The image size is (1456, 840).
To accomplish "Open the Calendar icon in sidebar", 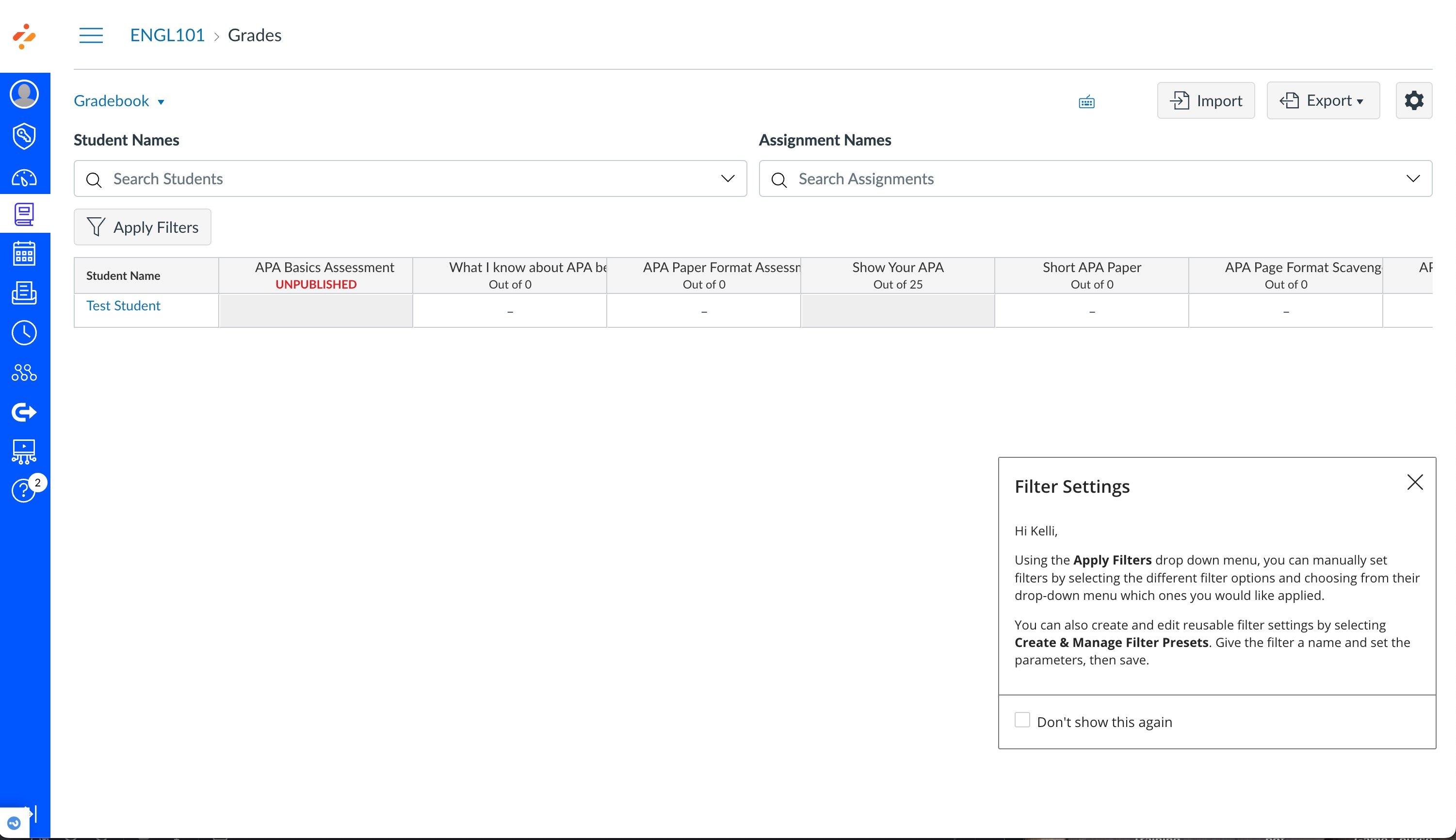I will pyautogui.click(x=24, y=253).
